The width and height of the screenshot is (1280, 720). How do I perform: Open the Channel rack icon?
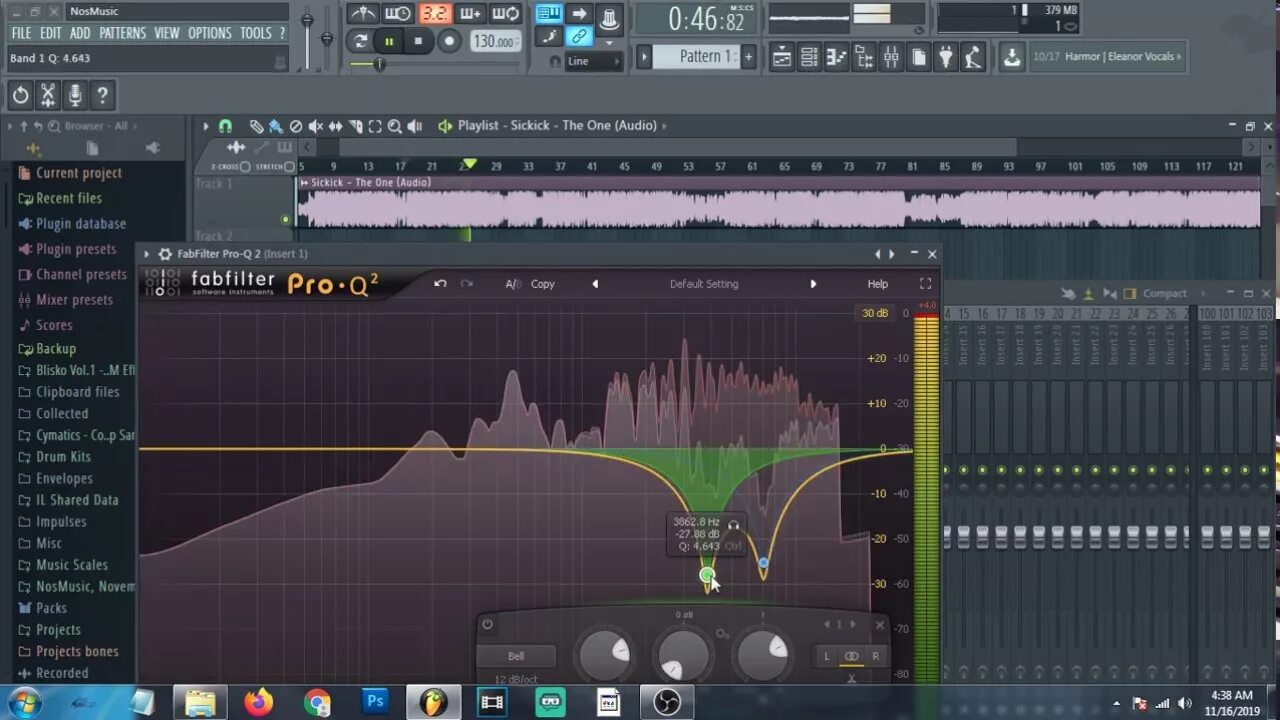pyautogui.click(x=810, y=57)
